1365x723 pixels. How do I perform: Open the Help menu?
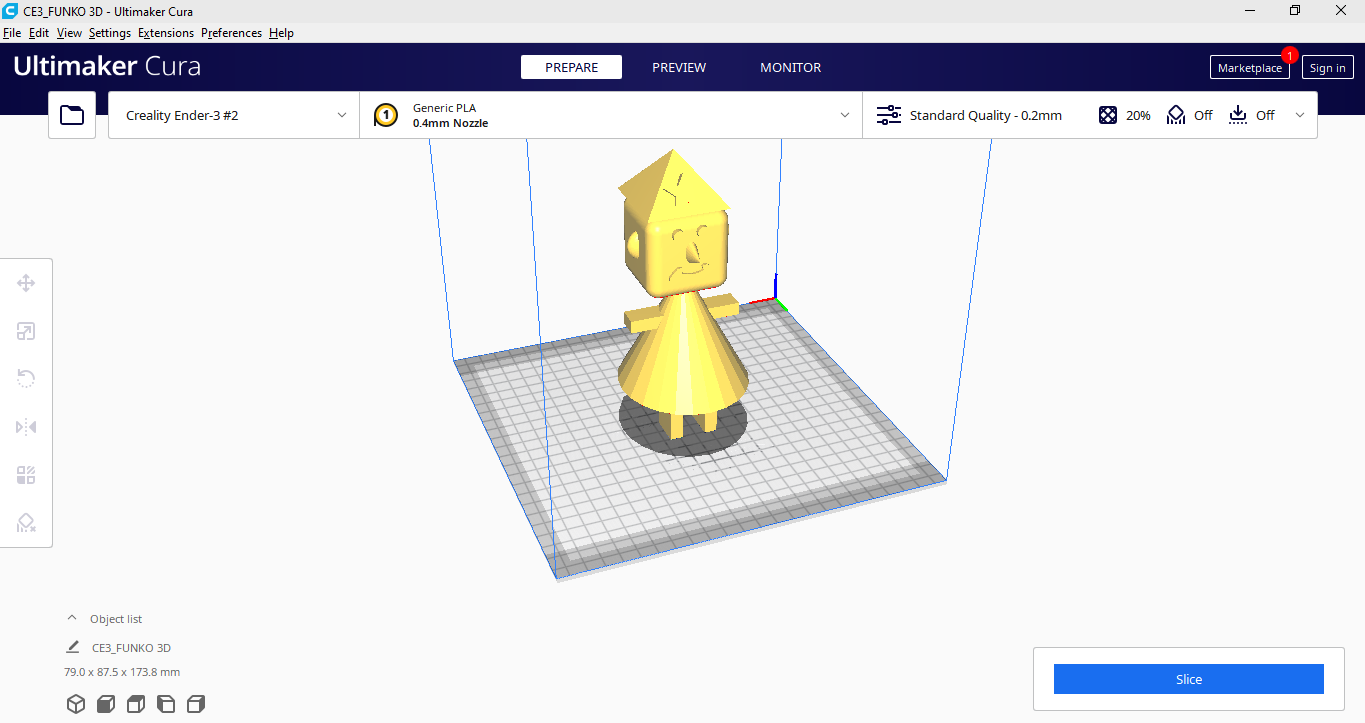[x=281, y=33]
